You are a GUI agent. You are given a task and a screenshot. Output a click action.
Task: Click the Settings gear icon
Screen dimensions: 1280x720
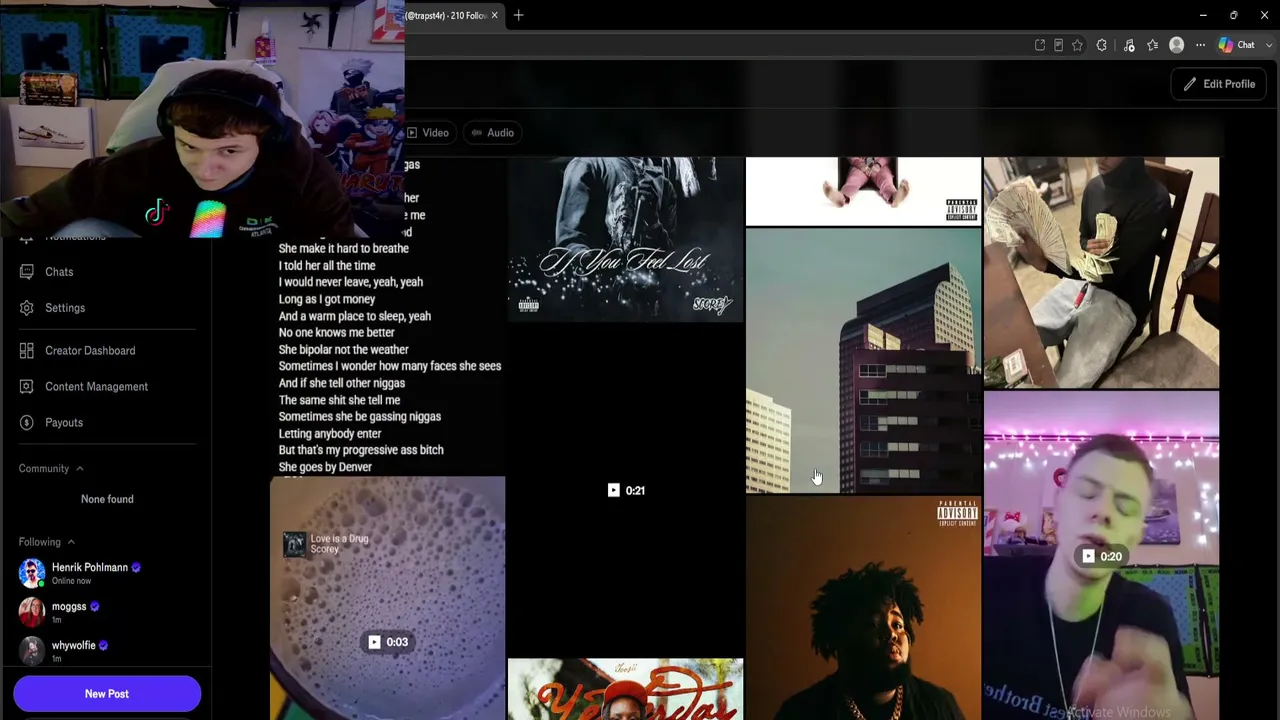[27, 308]
